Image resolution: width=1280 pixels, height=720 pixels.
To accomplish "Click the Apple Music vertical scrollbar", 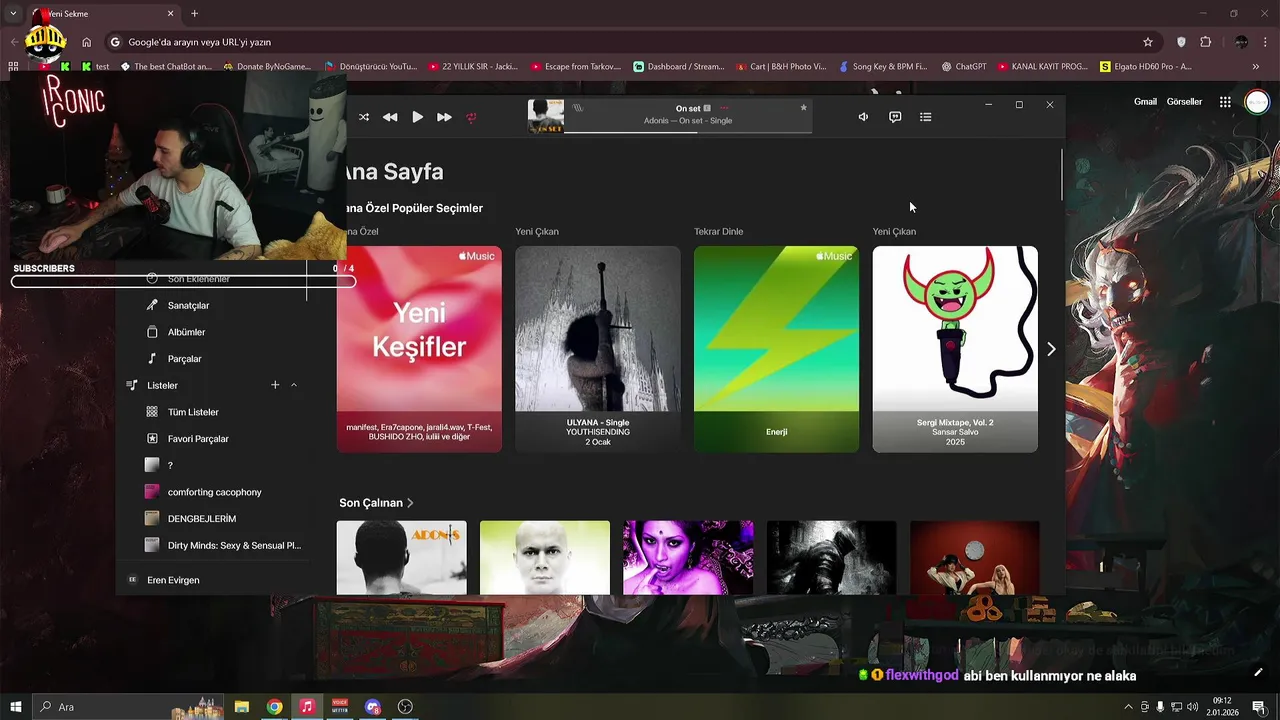I will click(1062, 174).
